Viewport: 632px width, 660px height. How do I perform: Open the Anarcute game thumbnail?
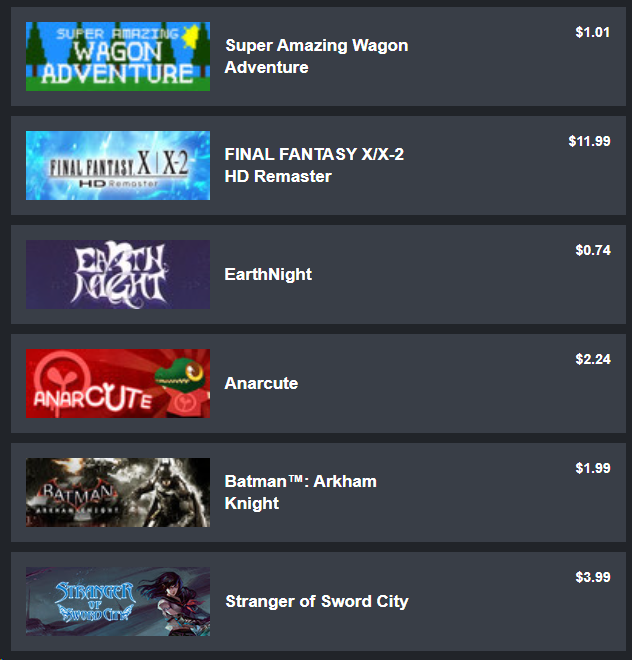pyautogui.click(x=118, y=383)
